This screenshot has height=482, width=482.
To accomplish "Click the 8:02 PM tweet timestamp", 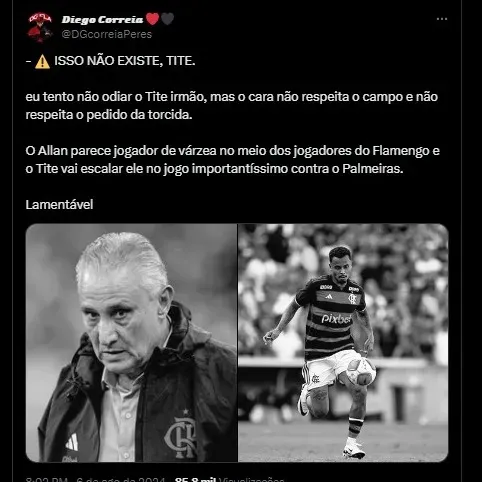I will (47, 479).
